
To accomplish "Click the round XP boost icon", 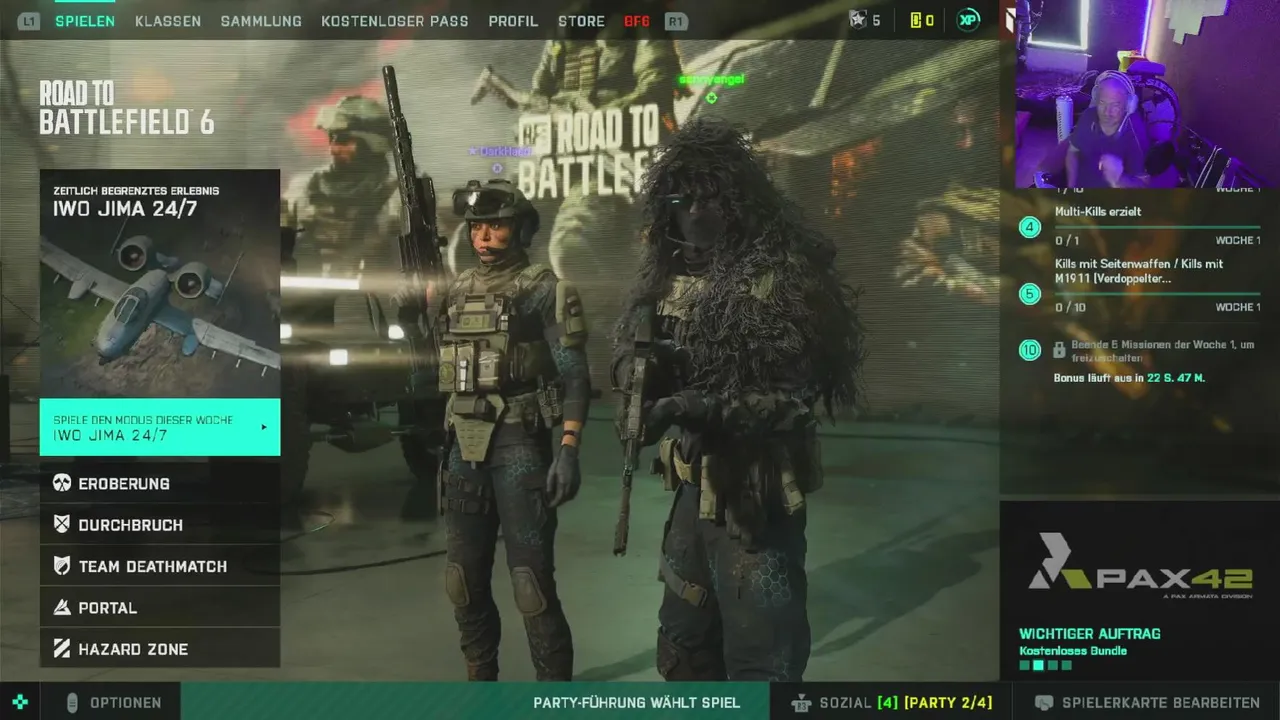I will pos(968,20).
